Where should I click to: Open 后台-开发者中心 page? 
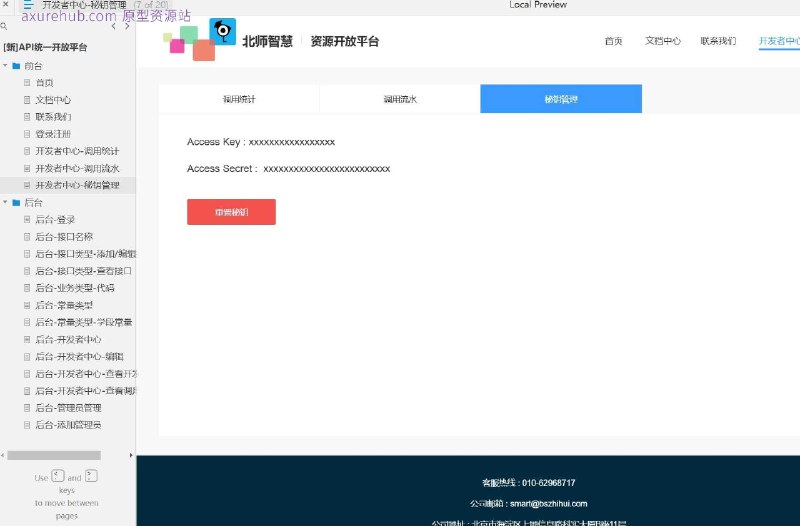tap(68, 339)
